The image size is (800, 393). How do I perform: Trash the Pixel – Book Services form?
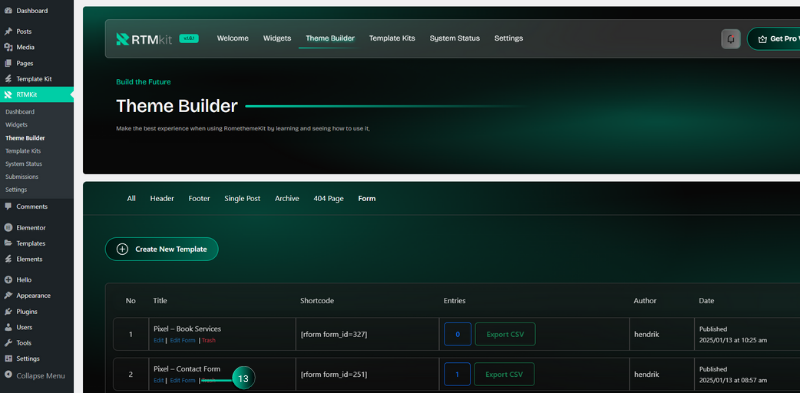209,340
